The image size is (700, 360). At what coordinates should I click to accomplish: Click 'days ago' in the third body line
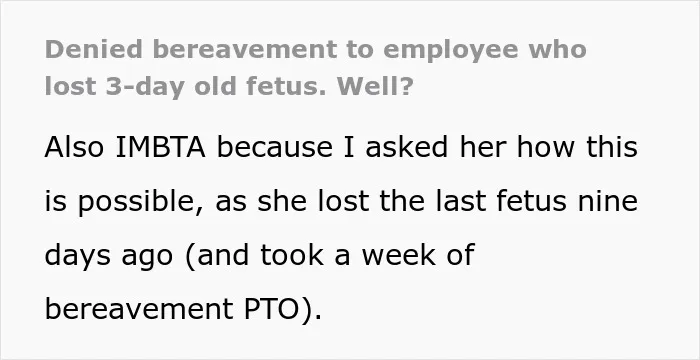click(x=108, y=256)
